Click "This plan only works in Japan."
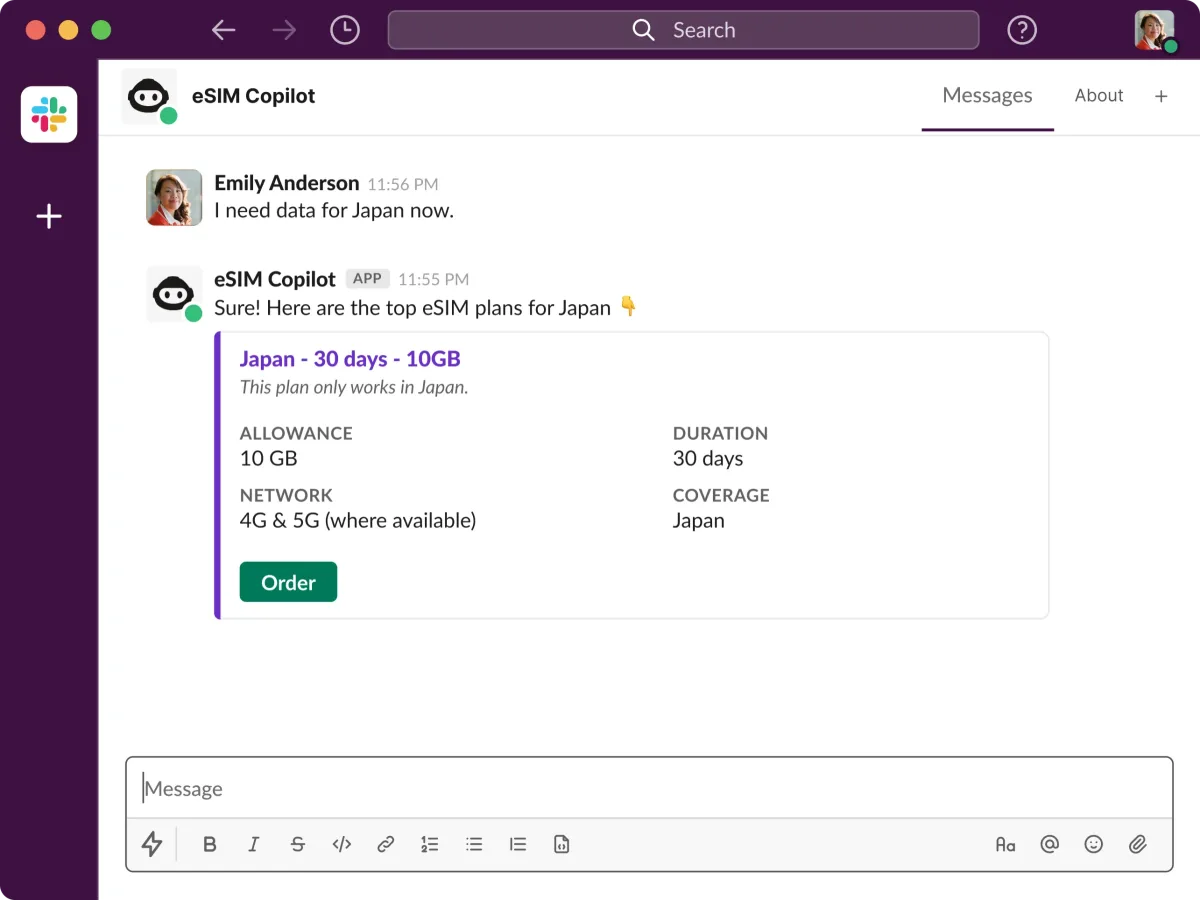The image size is (1200, 900). coord(354,387)
